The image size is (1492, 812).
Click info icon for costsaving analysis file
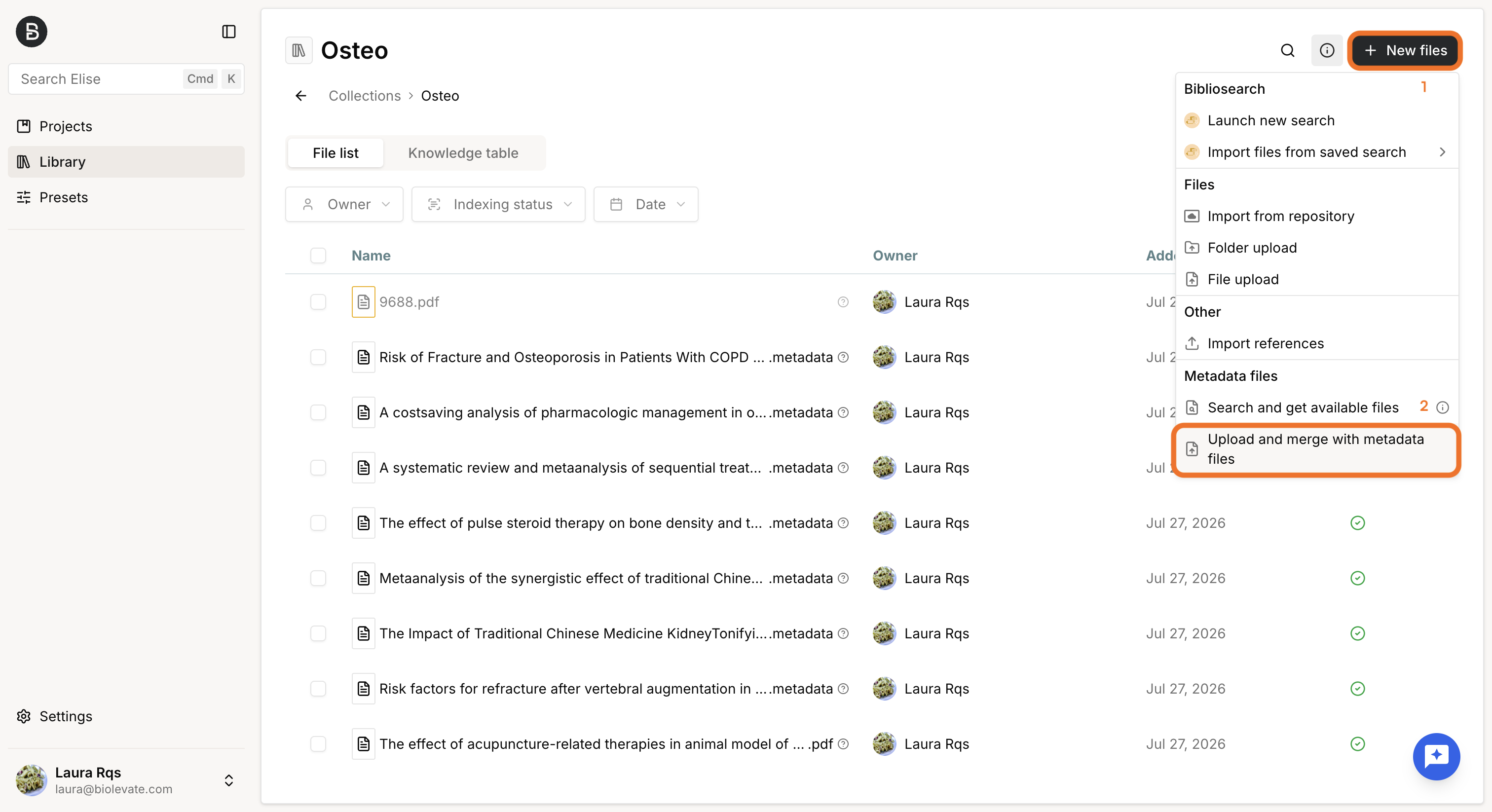[843, 412]
